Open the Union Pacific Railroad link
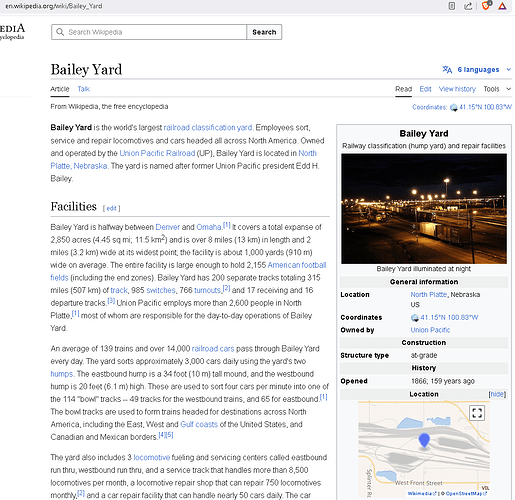The height and width of the screenshot is (500, 515). click(157, 153)
